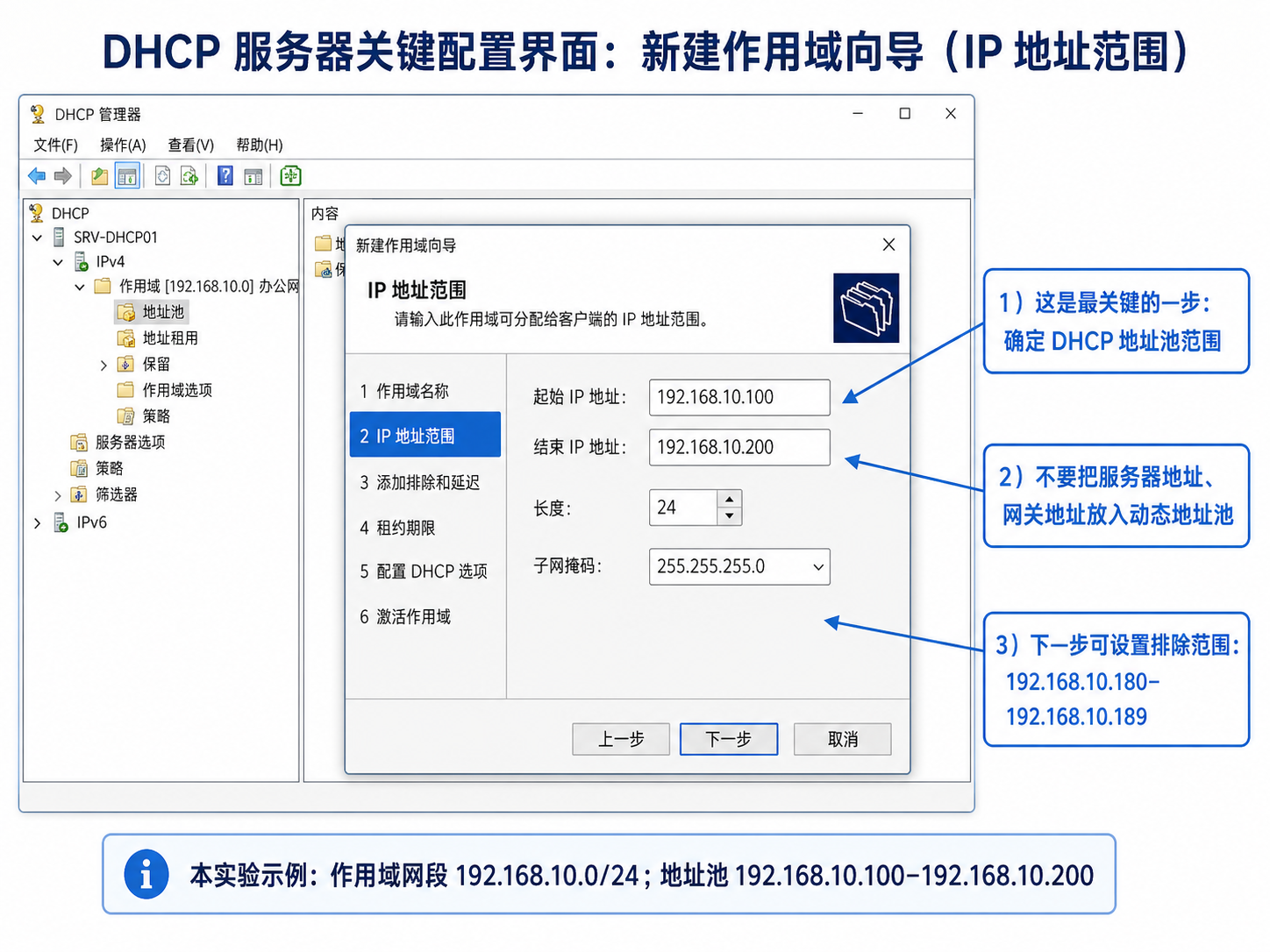The height and width of the screenshot is (952, 1270).
Task: Click the refresh page toolbar icon
Action: tap(163, 176)
